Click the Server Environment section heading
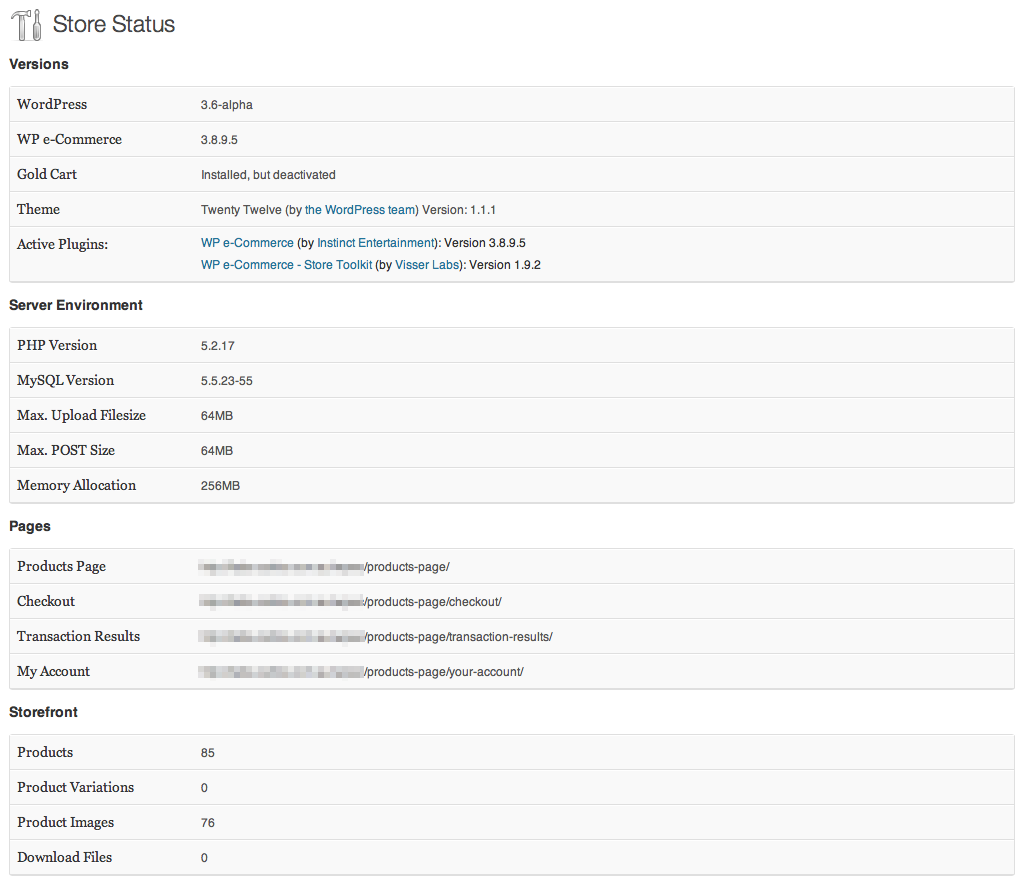 76,305
